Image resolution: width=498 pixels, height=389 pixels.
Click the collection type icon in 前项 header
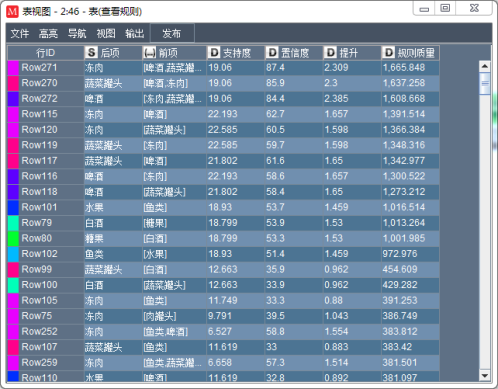pos(149,53)
